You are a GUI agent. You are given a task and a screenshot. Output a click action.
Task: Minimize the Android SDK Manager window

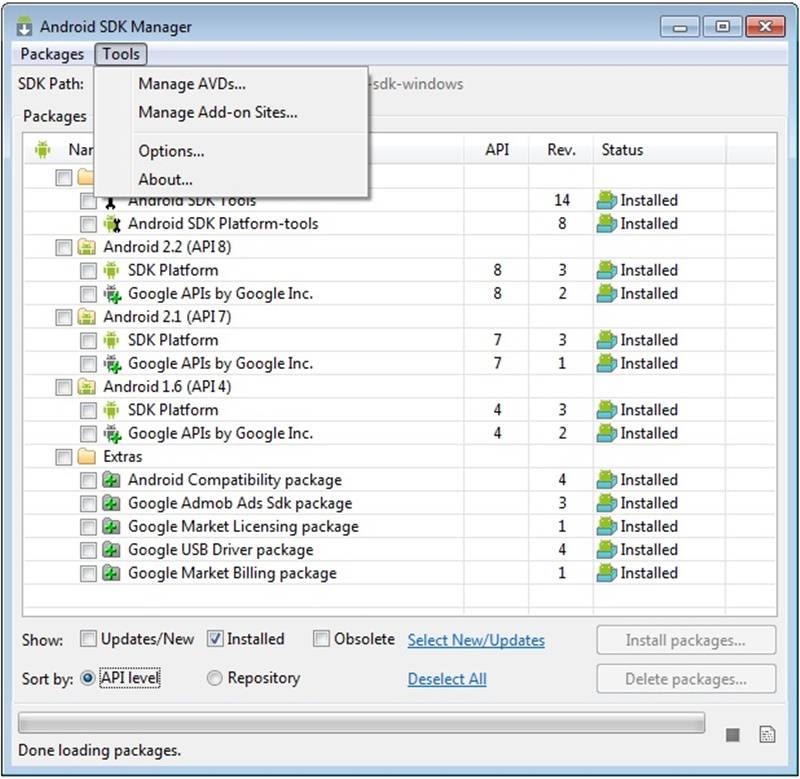[680, 27]
